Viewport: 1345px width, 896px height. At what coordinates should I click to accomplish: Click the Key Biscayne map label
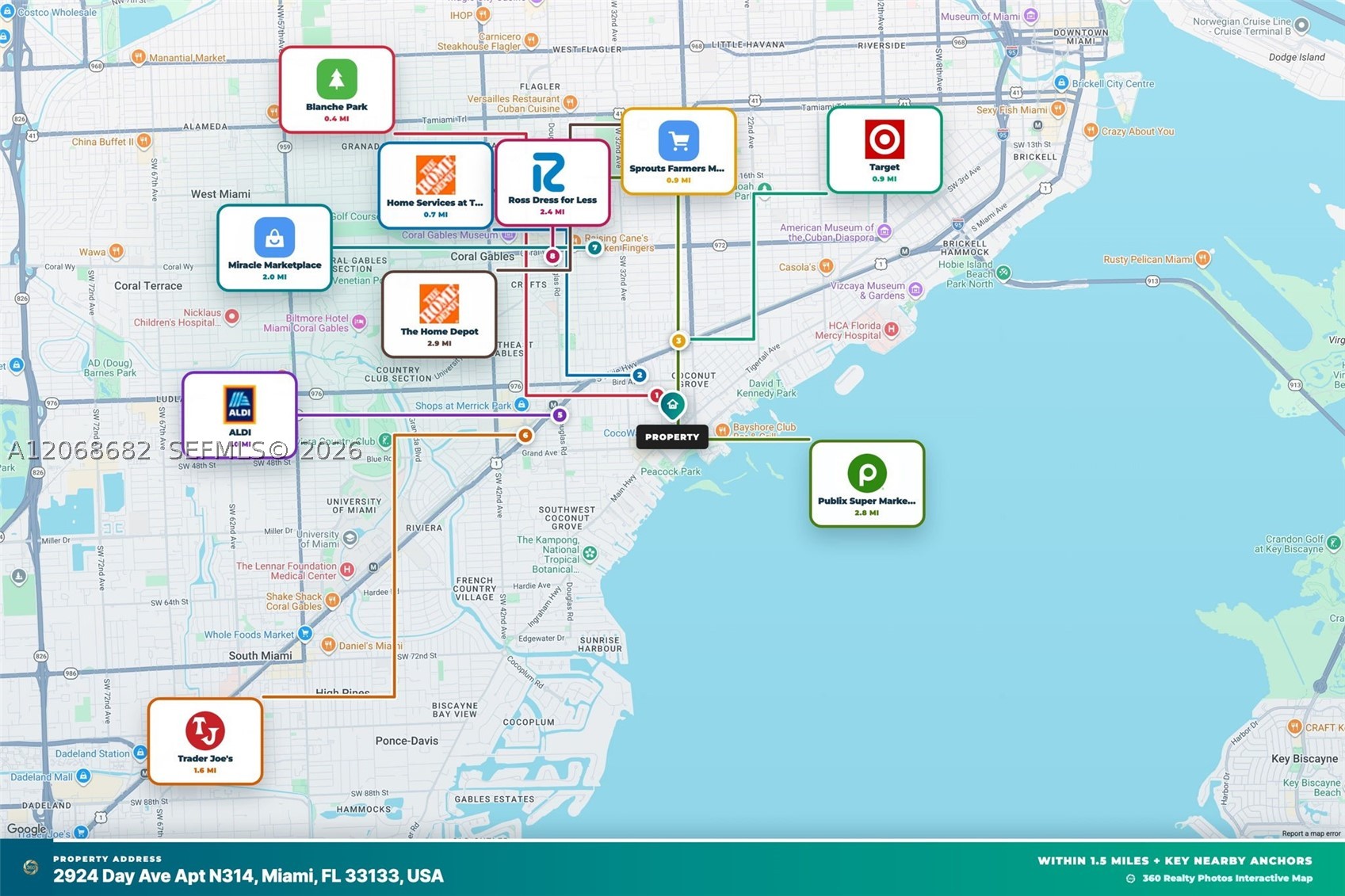point(1304,758)
